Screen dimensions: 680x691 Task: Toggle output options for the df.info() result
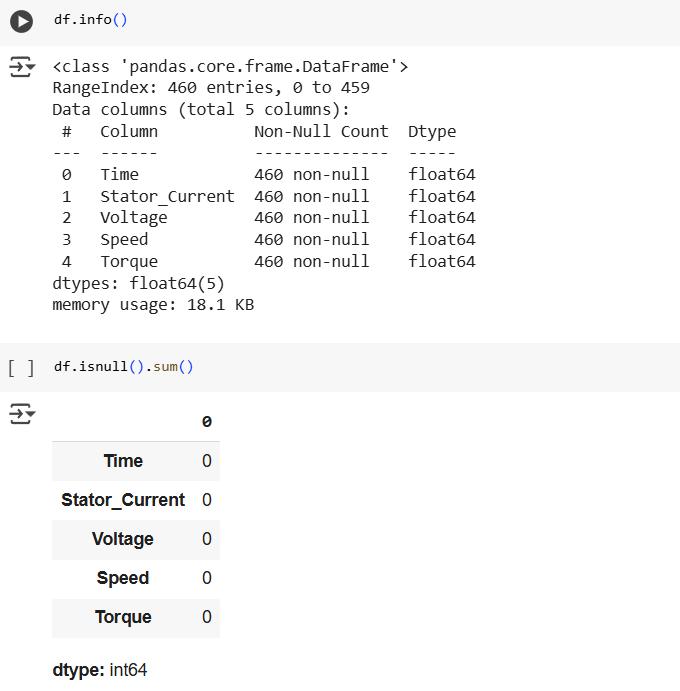click(x=21, y=68)
